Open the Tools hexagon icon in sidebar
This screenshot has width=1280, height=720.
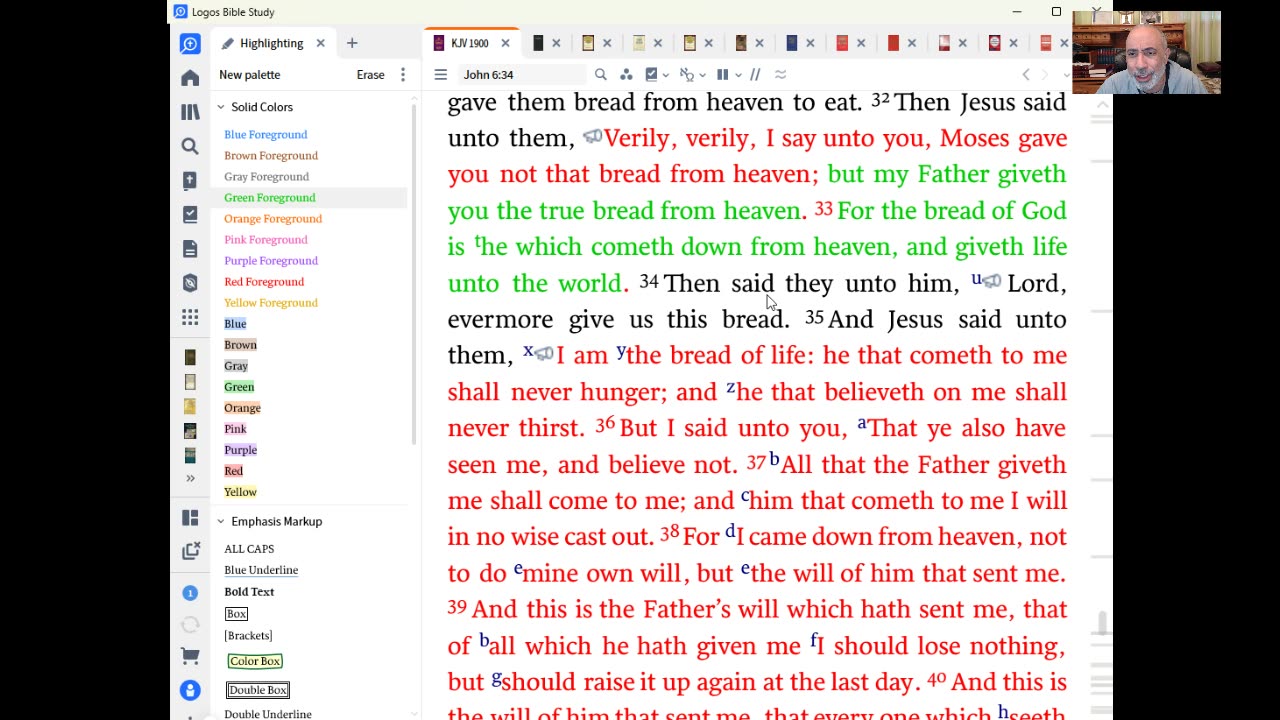tap(190, 282)
